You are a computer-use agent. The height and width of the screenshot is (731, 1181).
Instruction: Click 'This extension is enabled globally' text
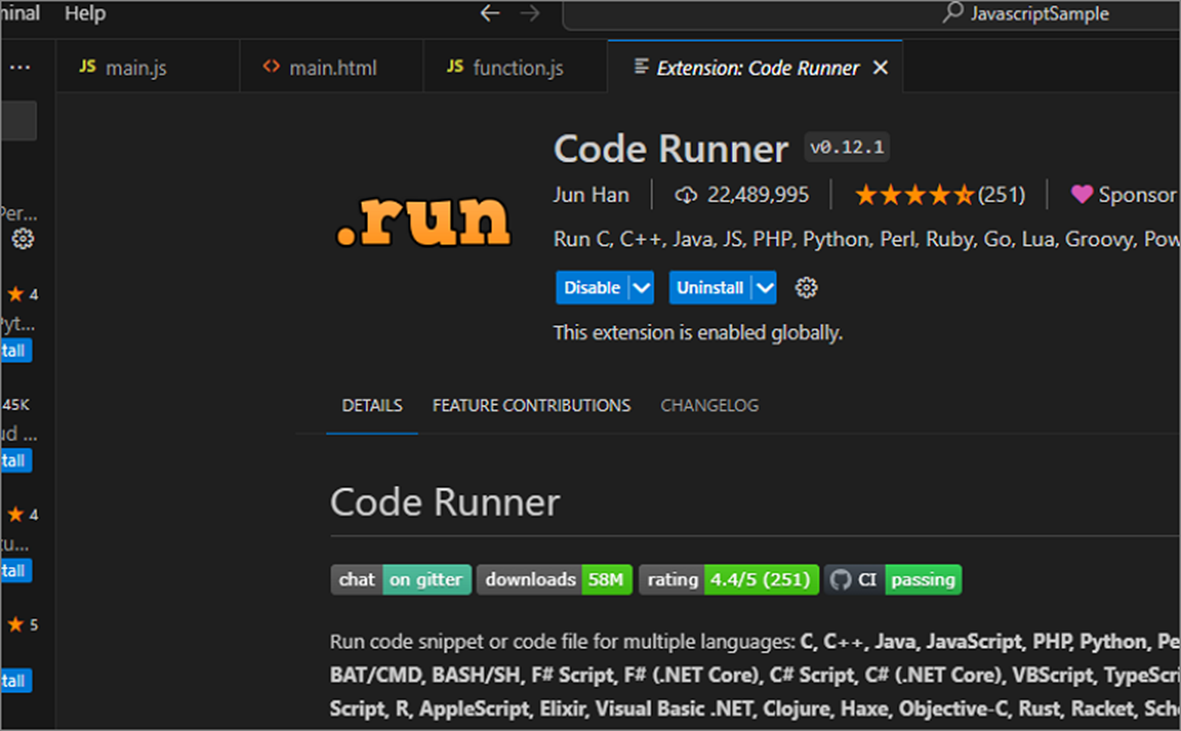click(x=697, y=333)
